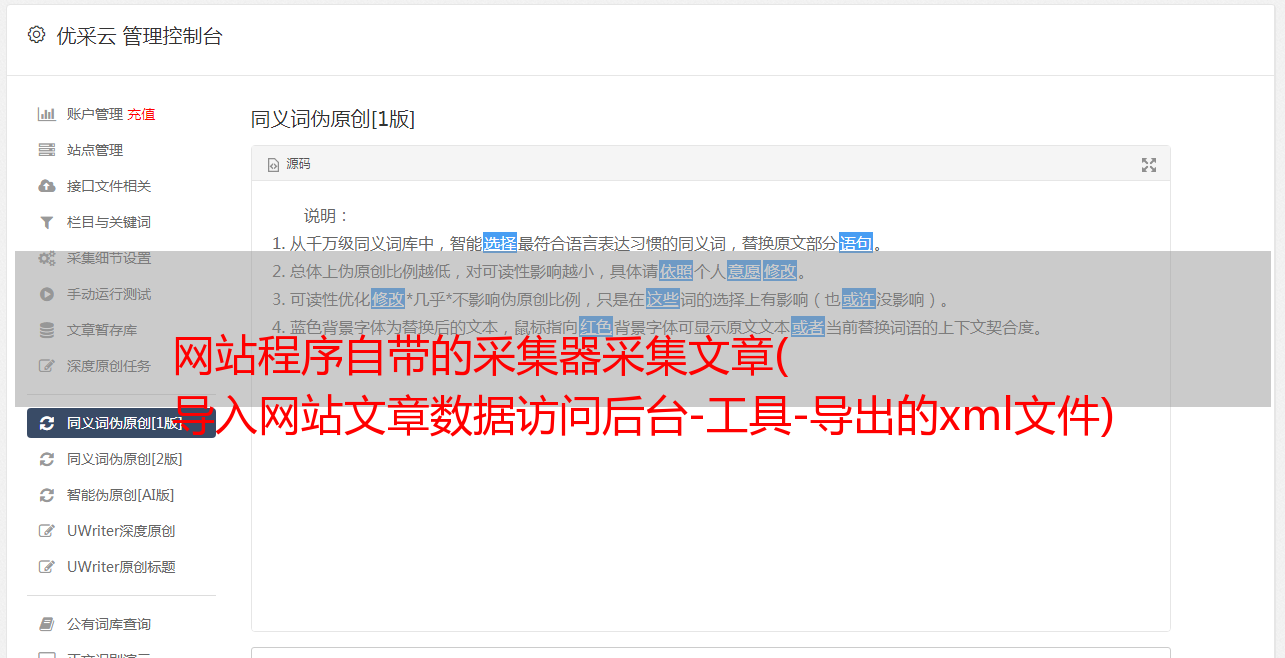Click the 优采云 管理控制台 title
The image size is (1285, 658).
139,36
